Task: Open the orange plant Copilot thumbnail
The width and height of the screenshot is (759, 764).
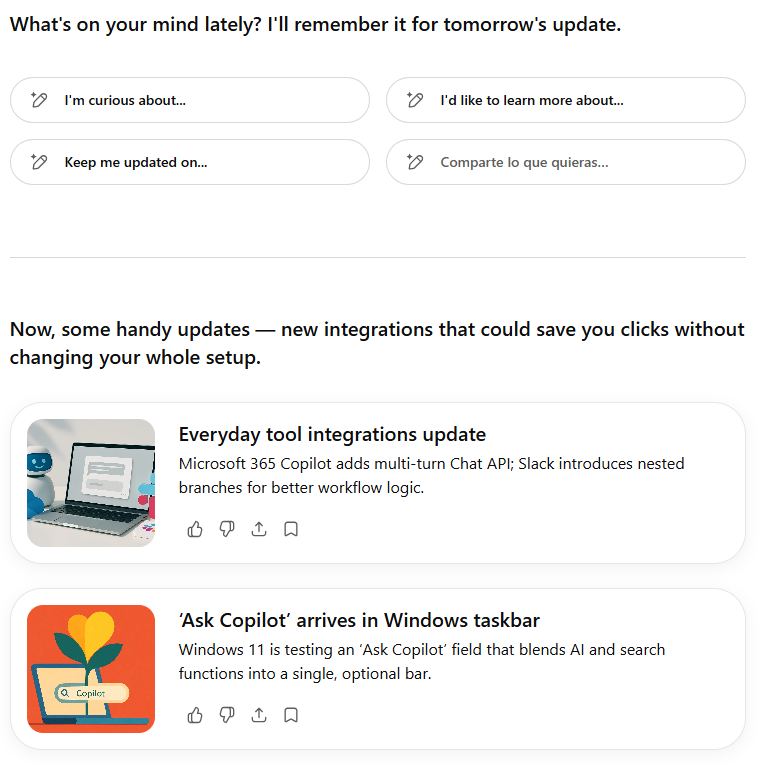Action: coord(91,669)
